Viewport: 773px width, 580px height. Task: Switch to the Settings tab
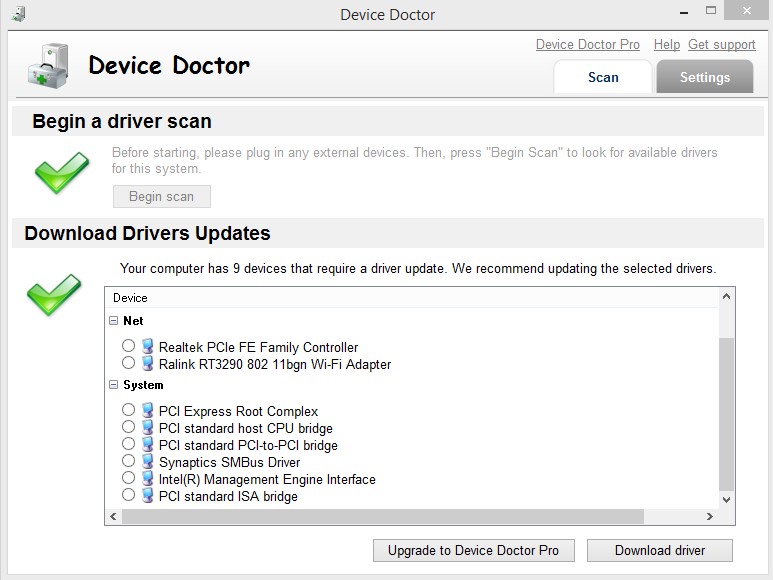[x=704, y=77]
